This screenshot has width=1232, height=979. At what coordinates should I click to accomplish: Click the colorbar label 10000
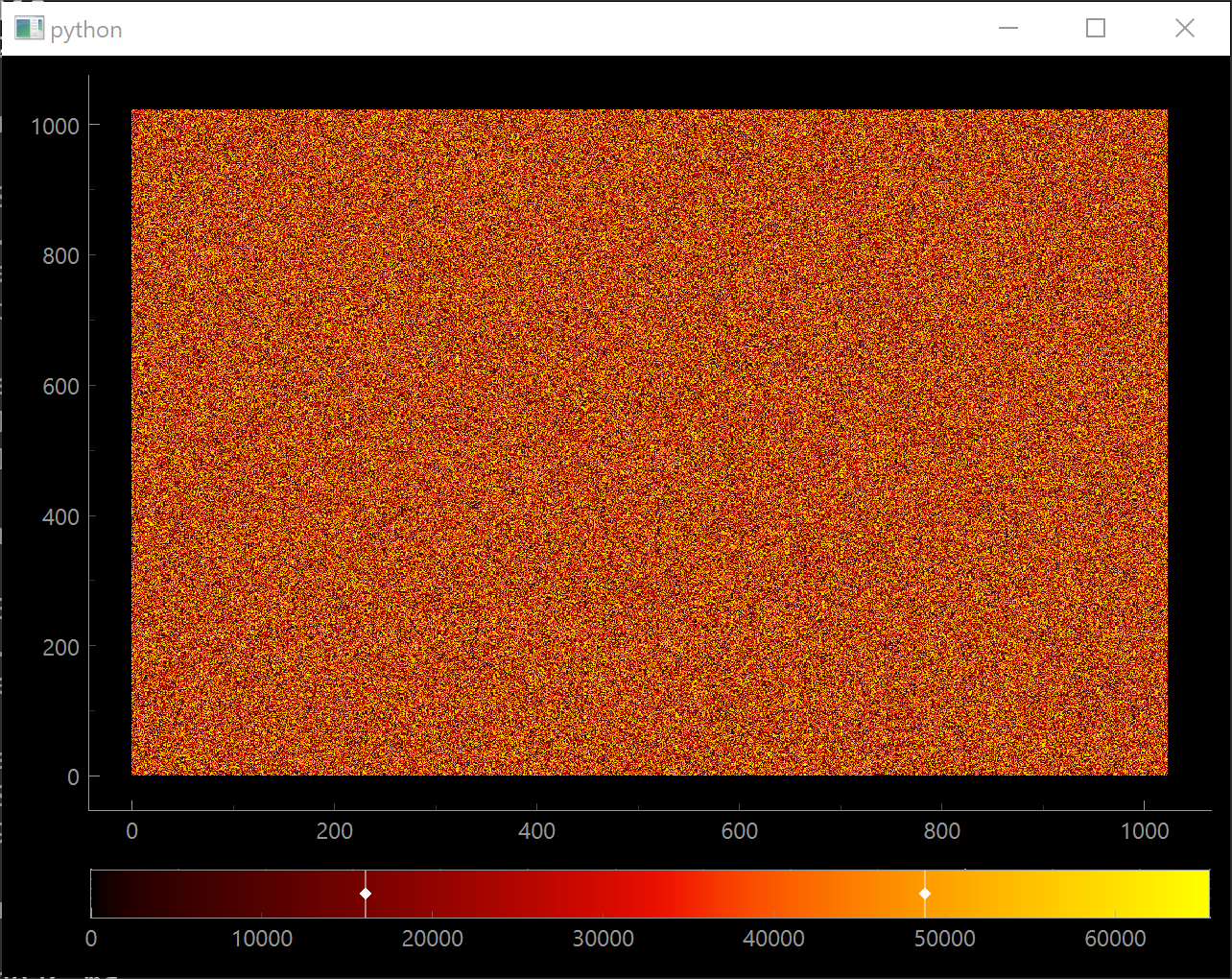(263, 939)
